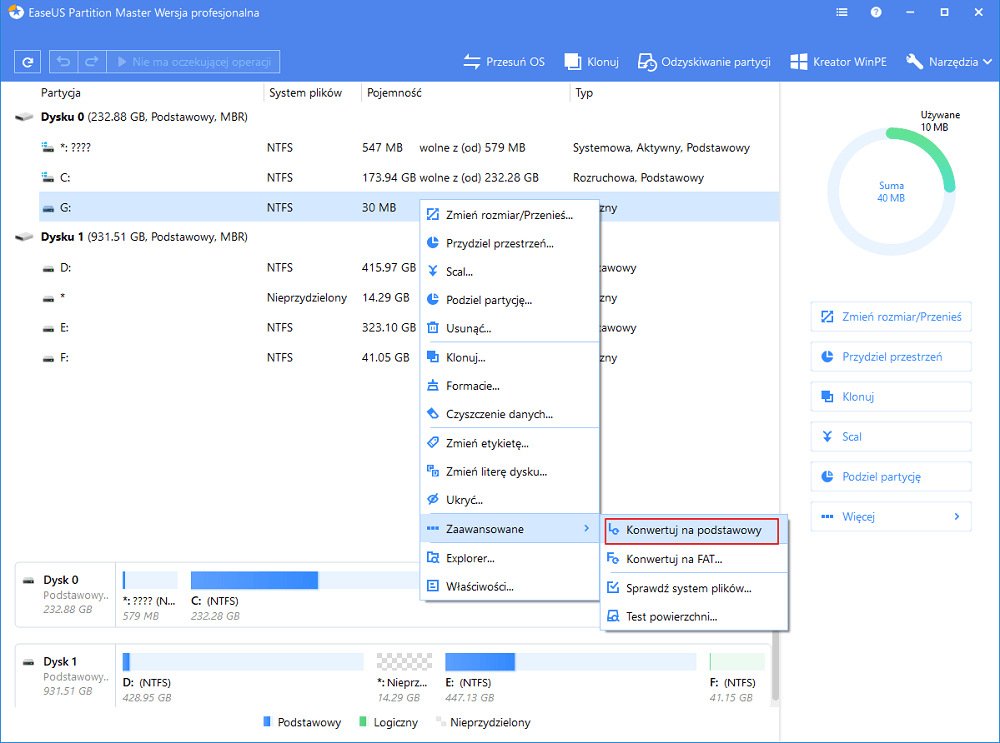Select the Dysk 0 label in disk map
The image size is (1000, 743).
coord(61,580)
